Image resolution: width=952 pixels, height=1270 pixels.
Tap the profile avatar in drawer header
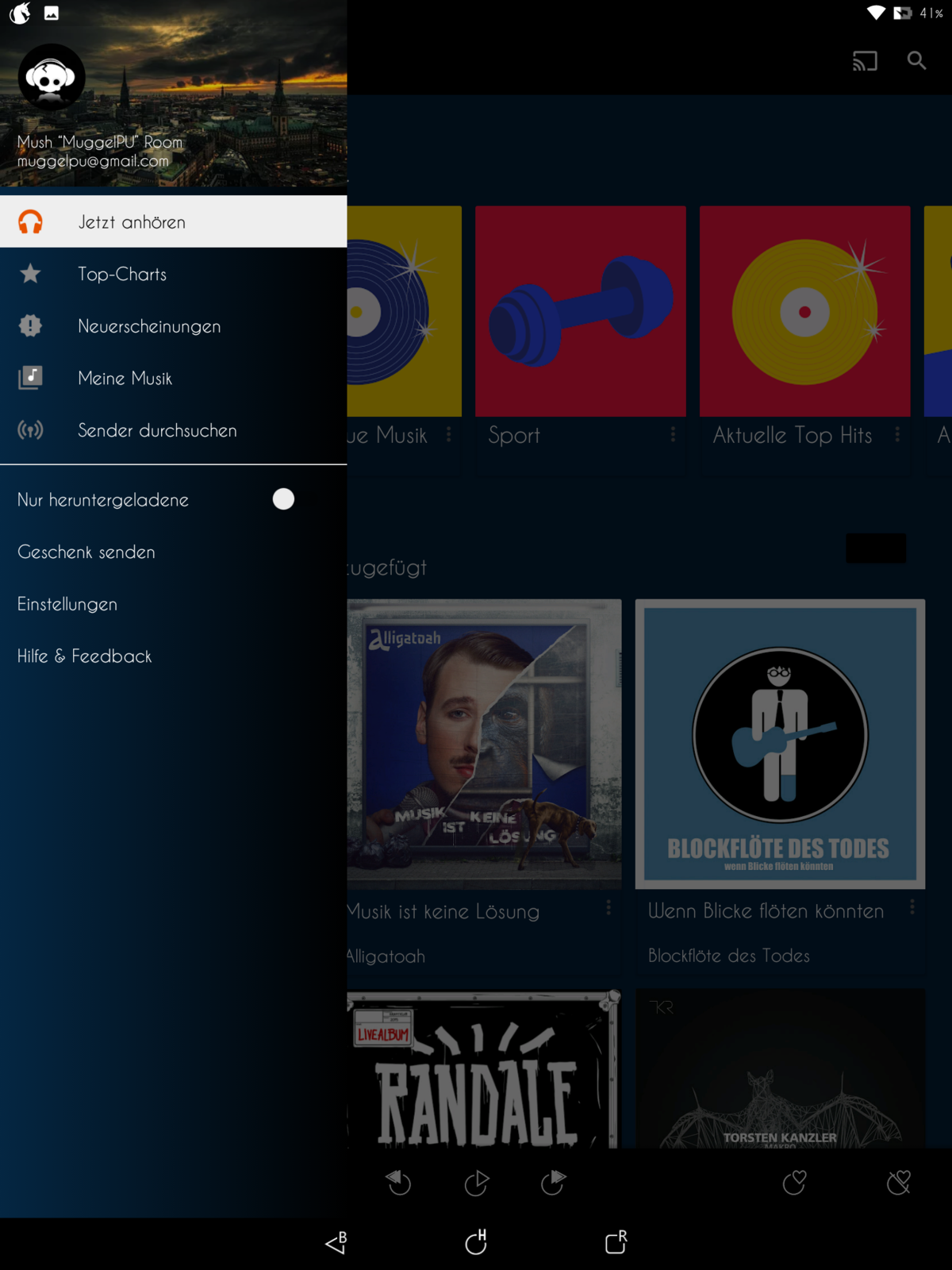pos(52,78)
